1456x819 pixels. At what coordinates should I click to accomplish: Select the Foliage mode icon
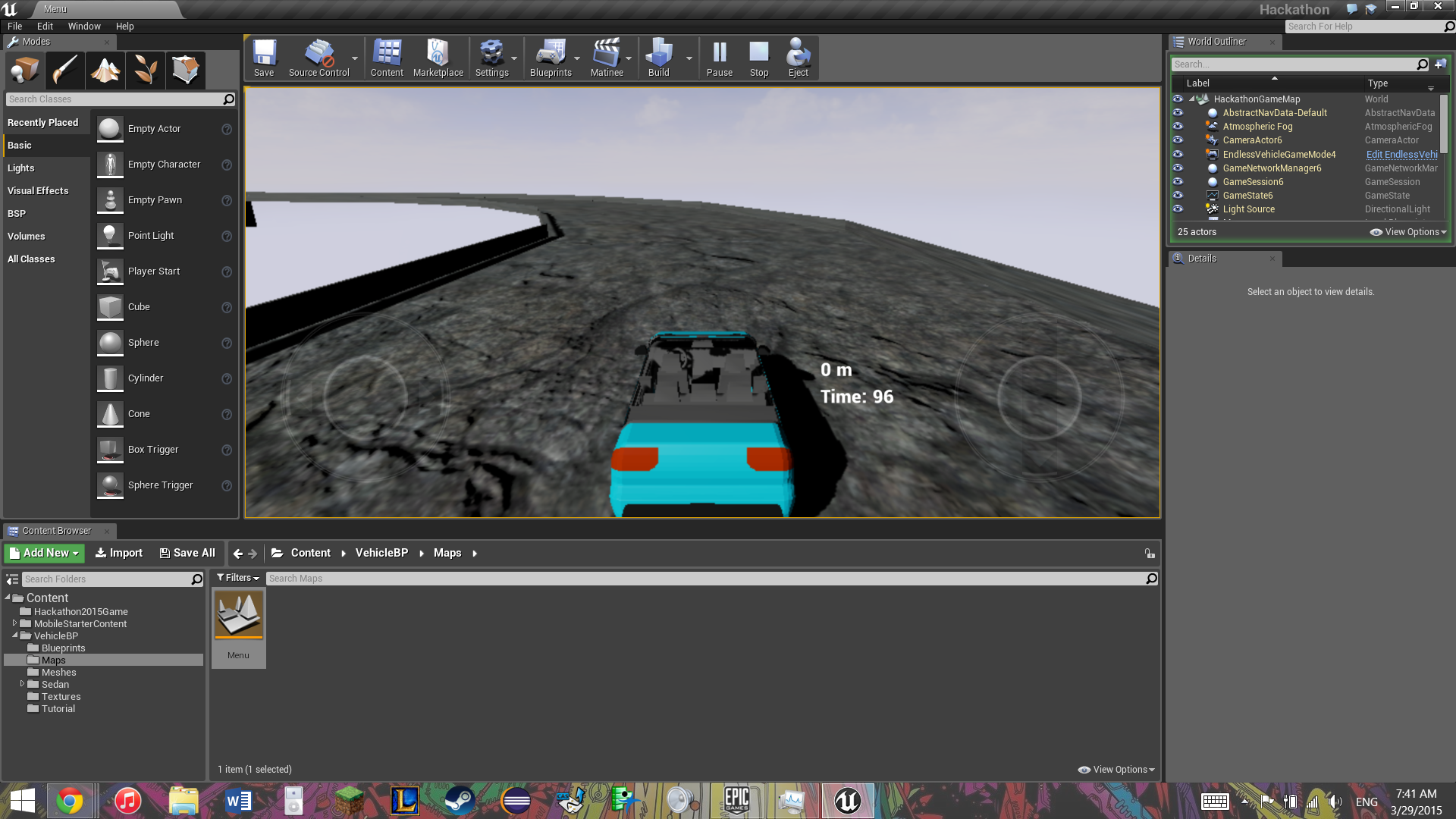[146, 71]
